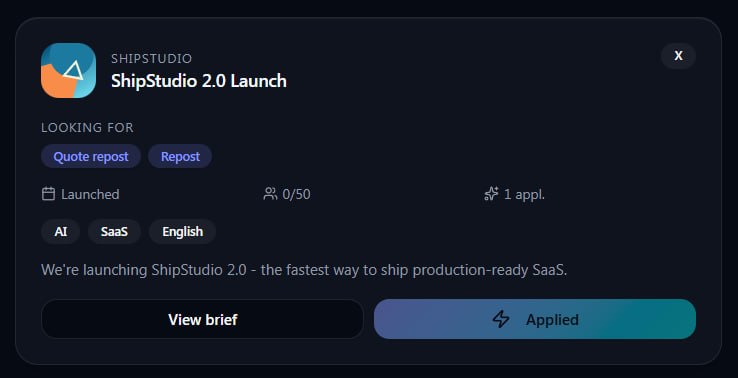
Task: Click the calendar icon beside Launched
Action: (x=48, y=194)
